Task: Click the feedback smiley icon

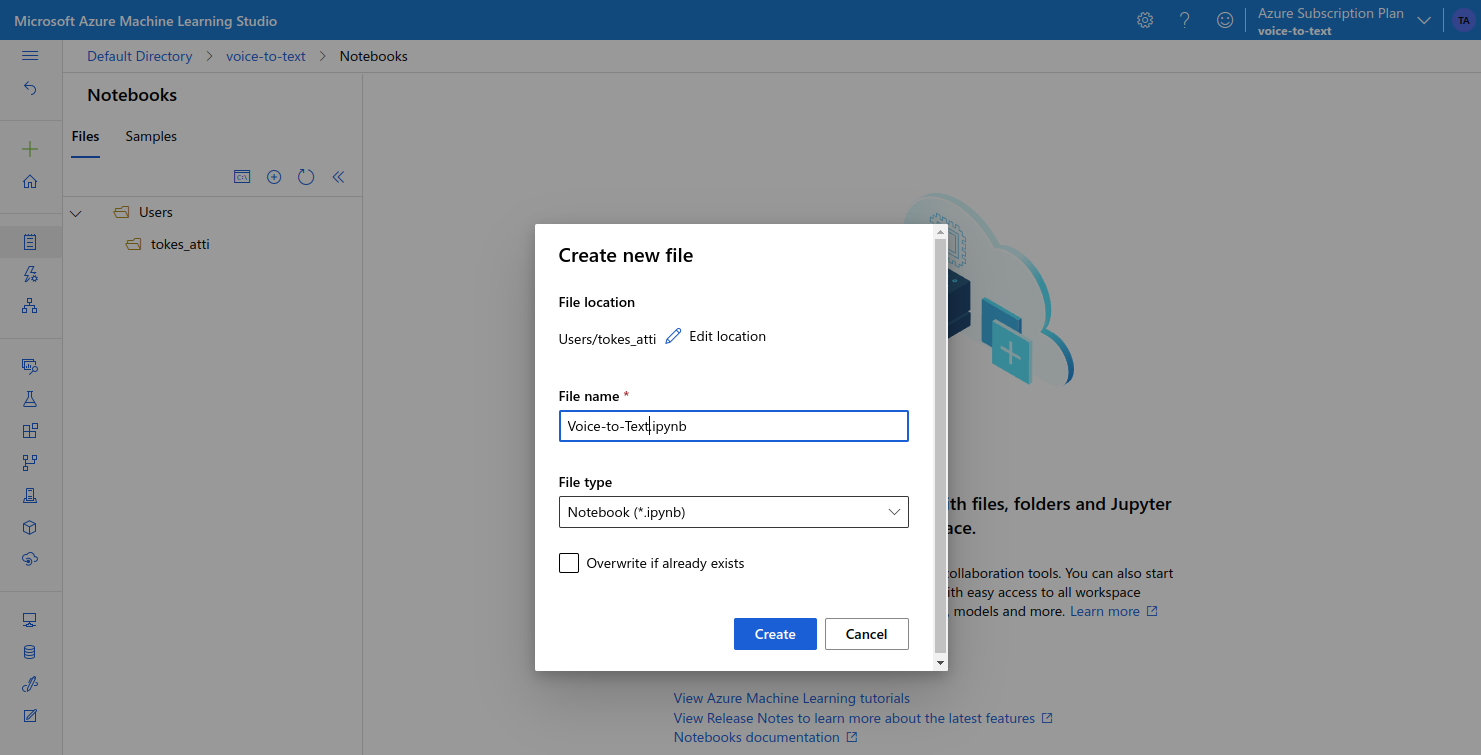Action: [x=1225, y=20]
